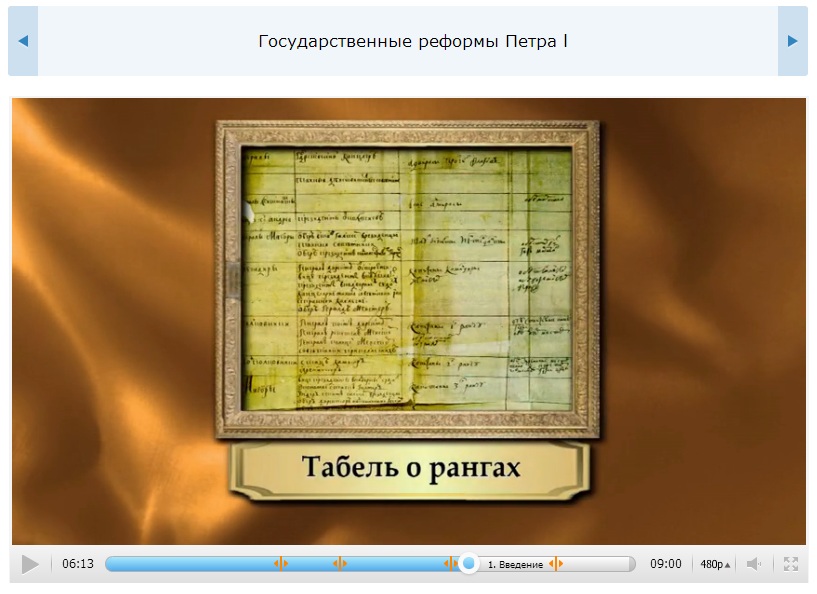This screenshot has height=594, width=817.
Task: Go to the previous lesson with left arrow
Action: point(23,41)
